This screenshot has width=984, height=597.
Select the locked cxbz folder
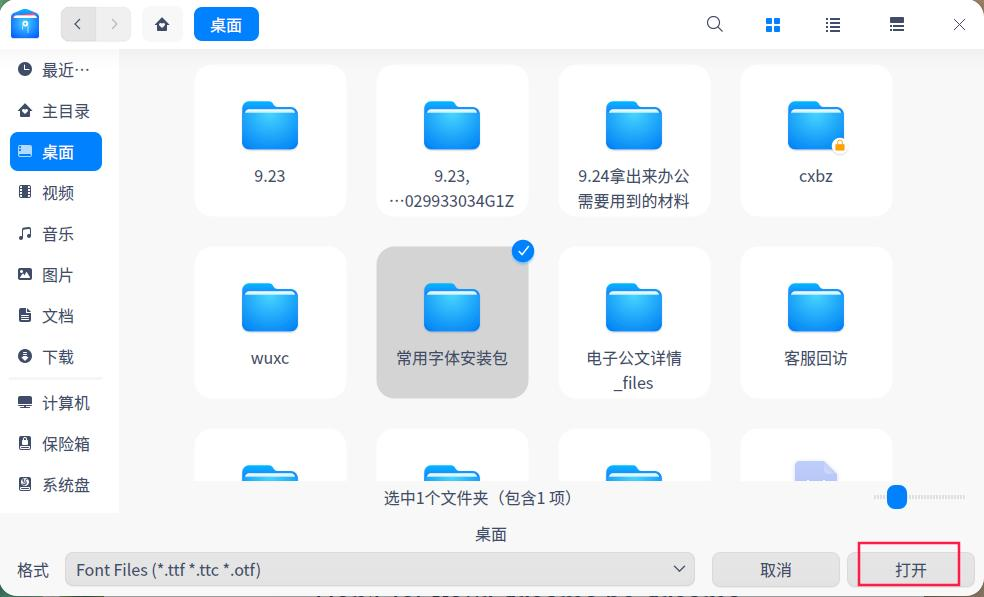click(816, 141)
